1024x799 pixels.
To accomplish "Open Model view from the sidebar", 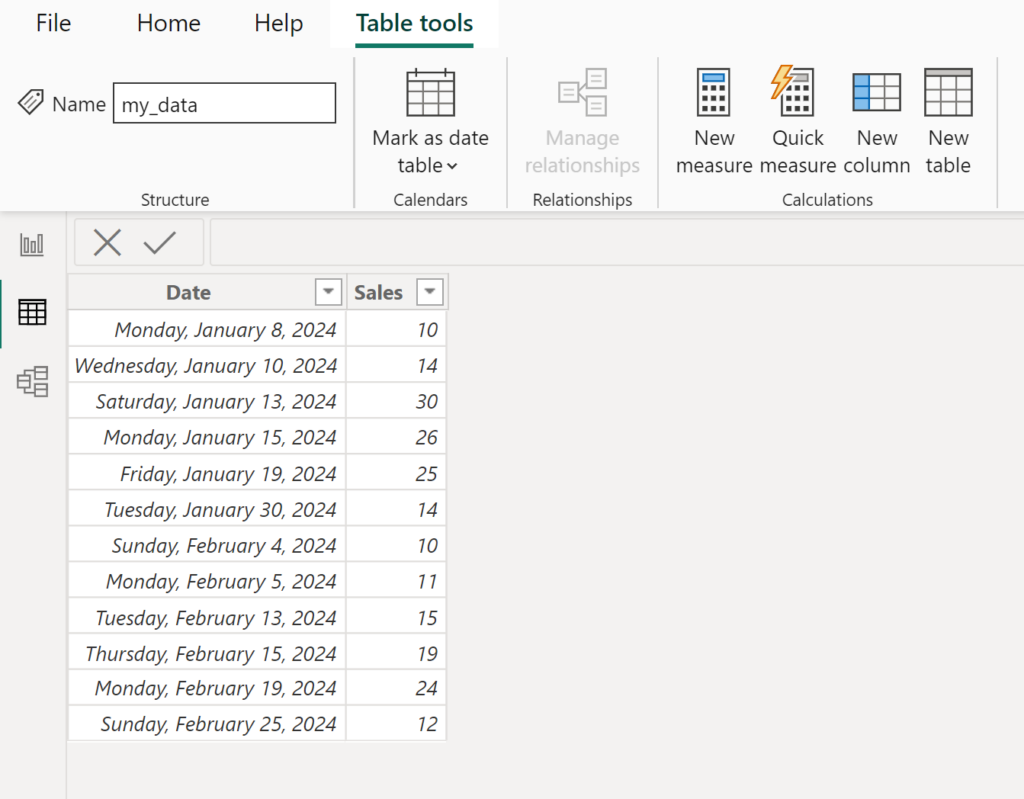I will tap(31, 381).
